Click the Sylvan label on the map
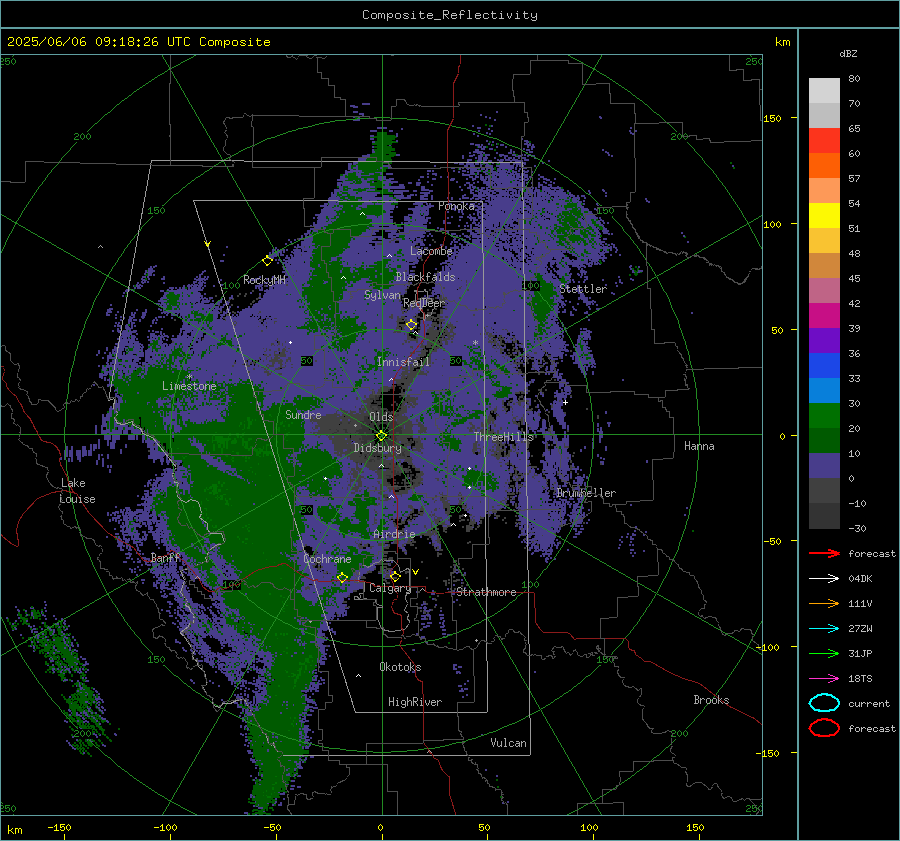The height and width of the screenshot is (841, 900). coord(382,295)
